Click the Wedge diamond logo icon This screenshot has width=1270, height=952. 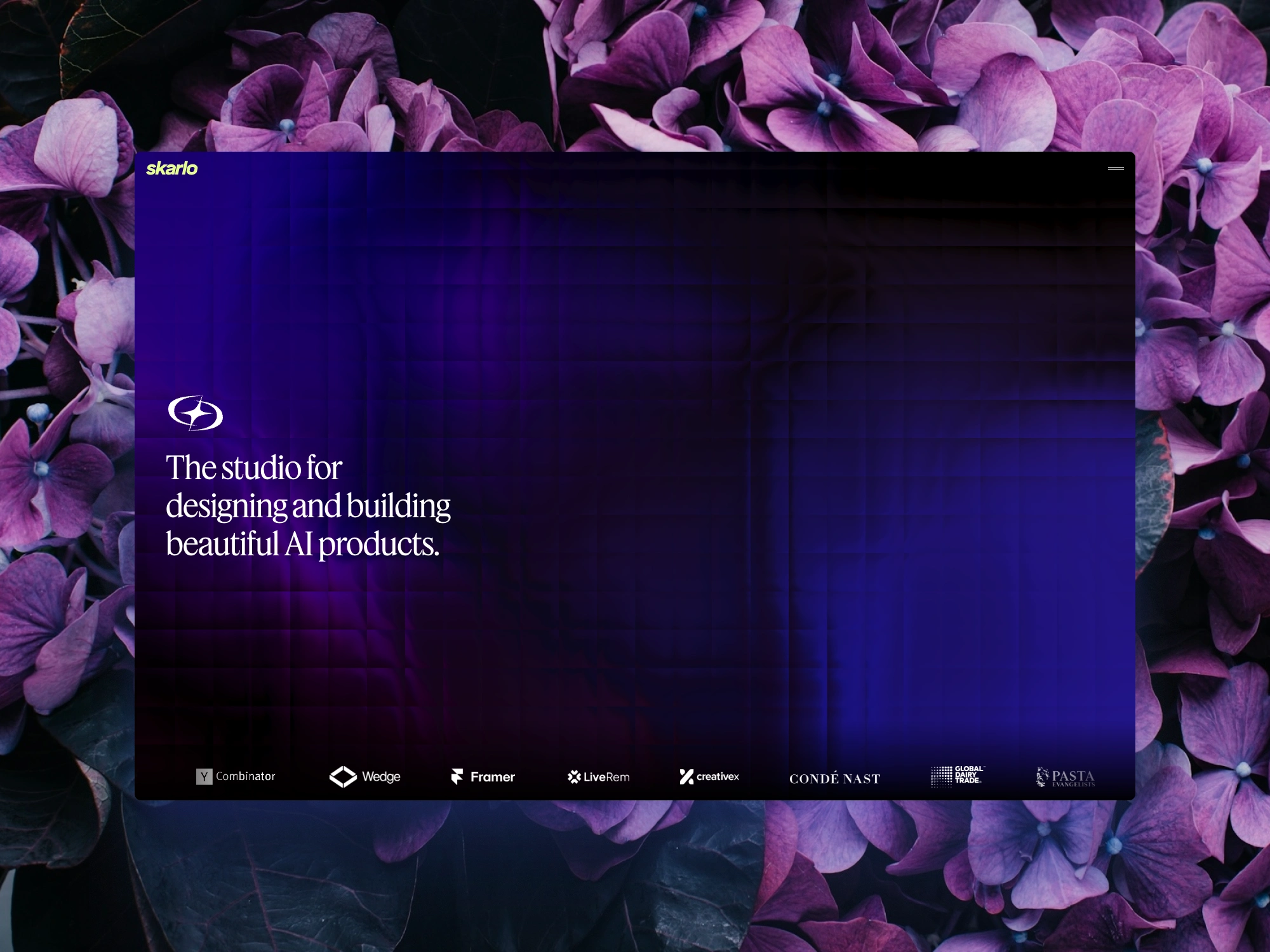point(343,777)
